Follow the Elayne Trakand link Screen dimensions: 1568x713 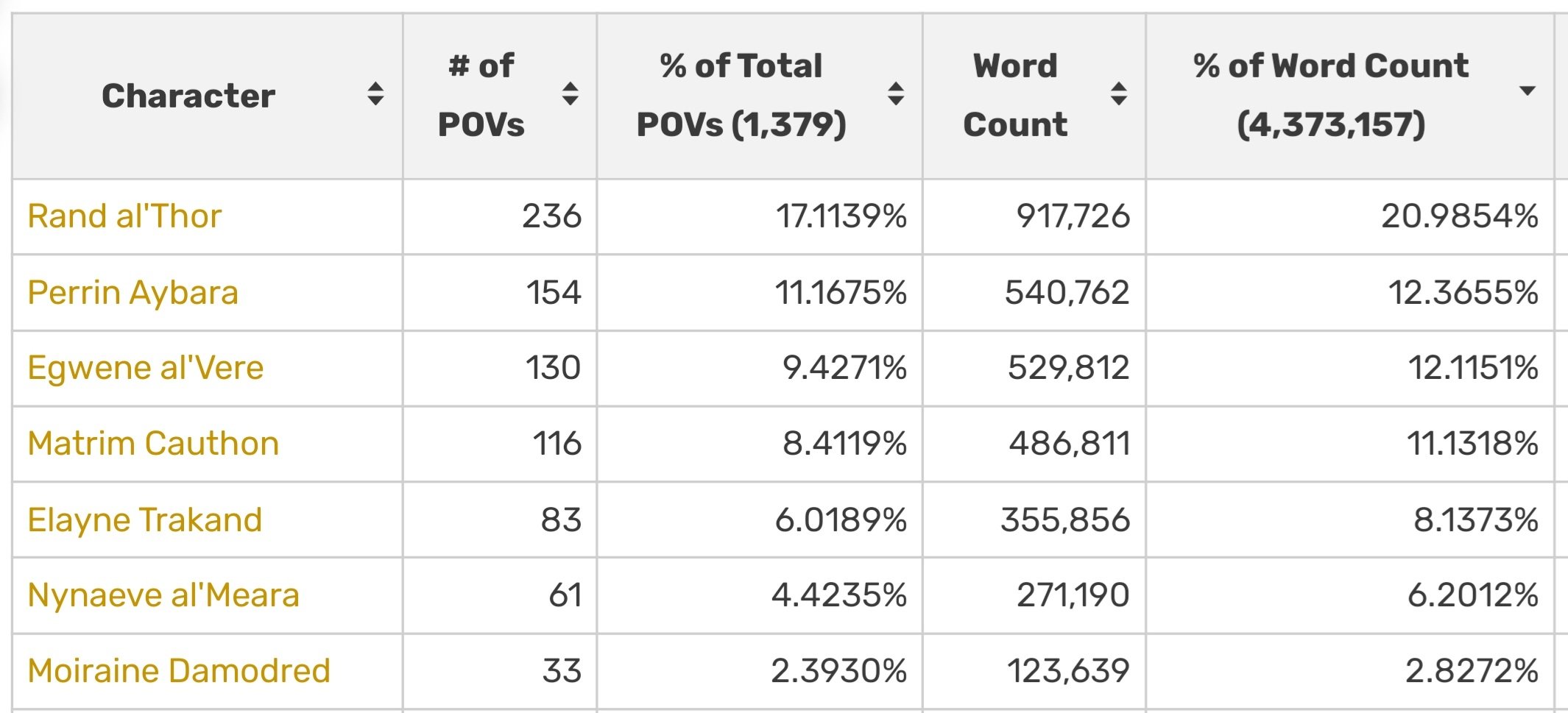point(145,519)
